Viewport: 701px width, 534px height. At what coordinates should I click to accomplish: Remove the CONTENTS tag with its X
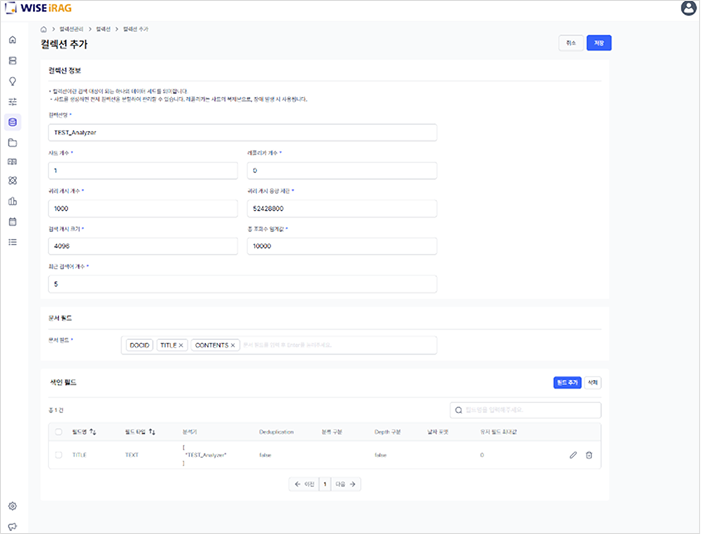tap(233, 345)
